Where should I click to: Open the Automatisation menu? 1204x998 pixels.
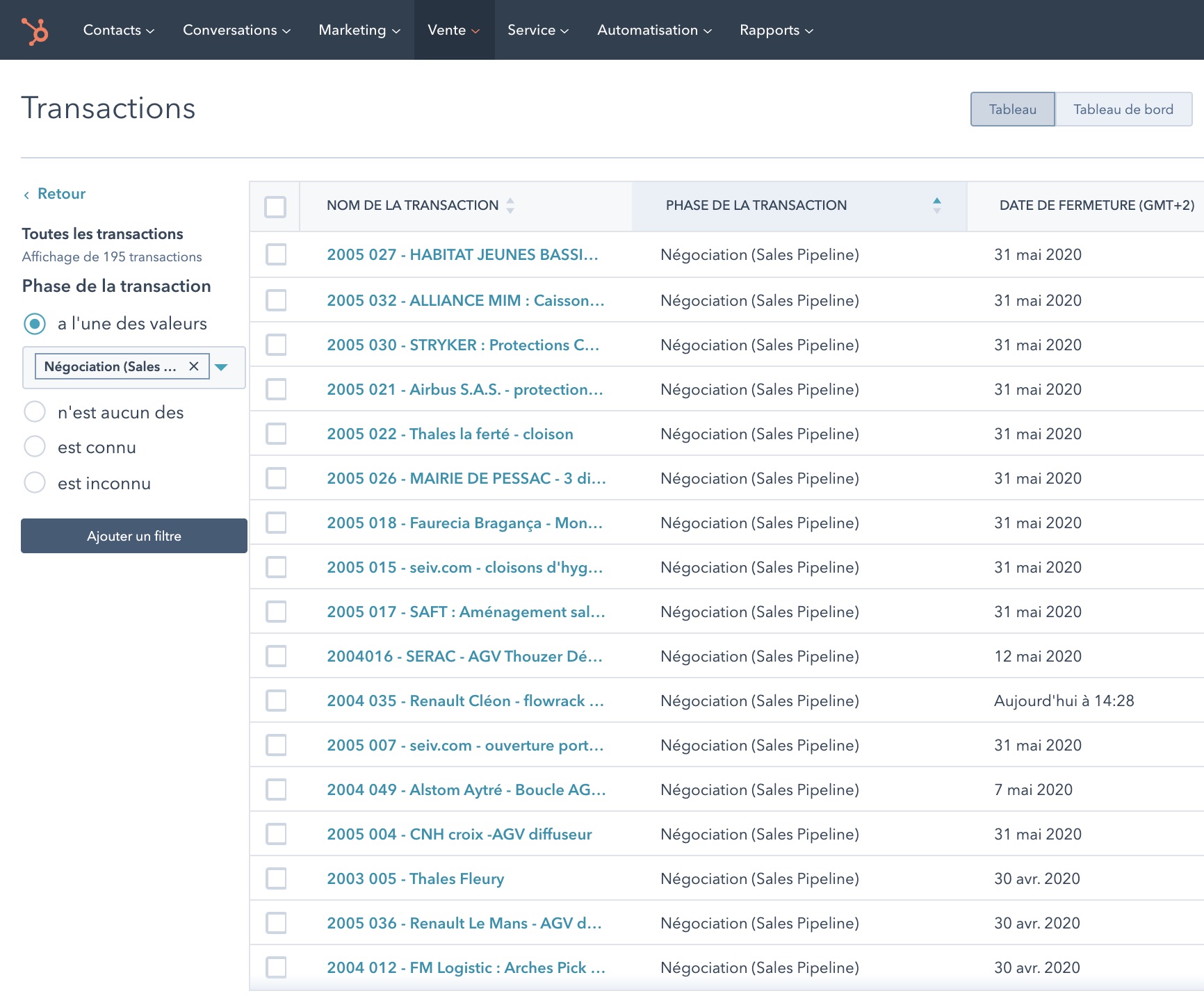pyautogui.click(x=654, y=30)
